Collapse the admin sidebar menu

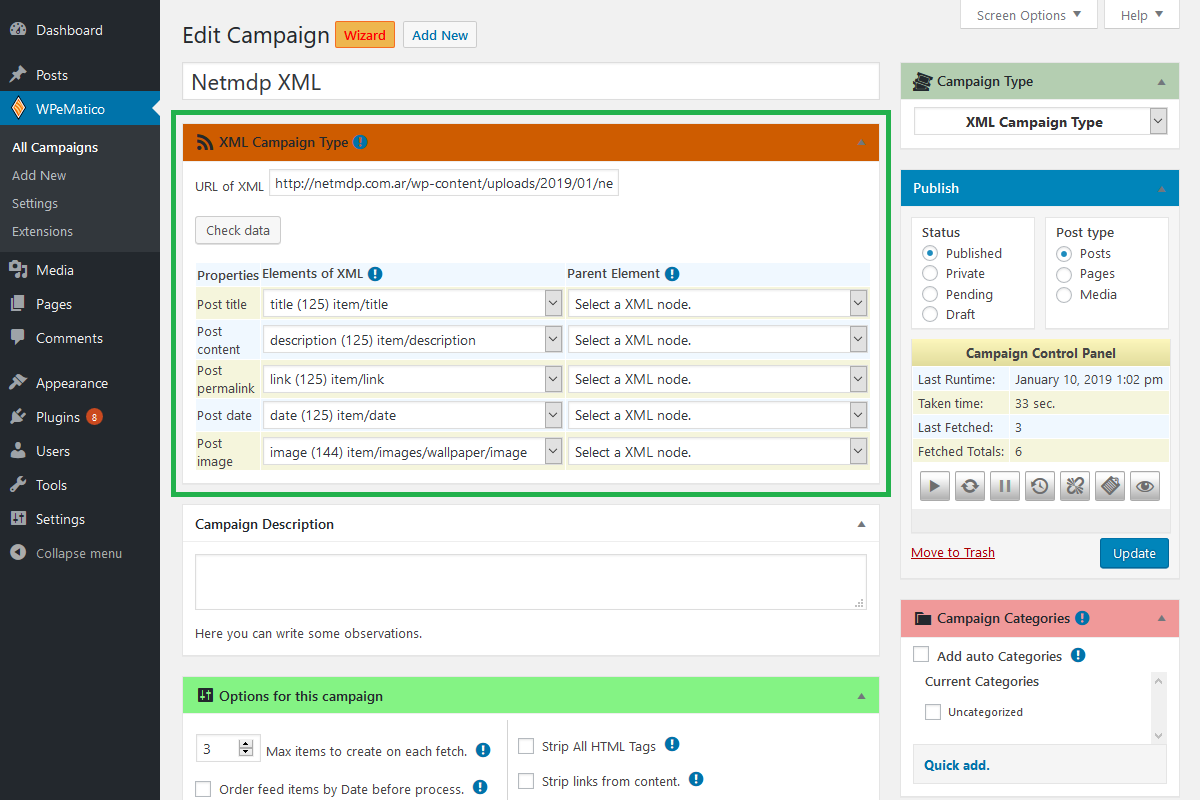(x=80, y=553)
